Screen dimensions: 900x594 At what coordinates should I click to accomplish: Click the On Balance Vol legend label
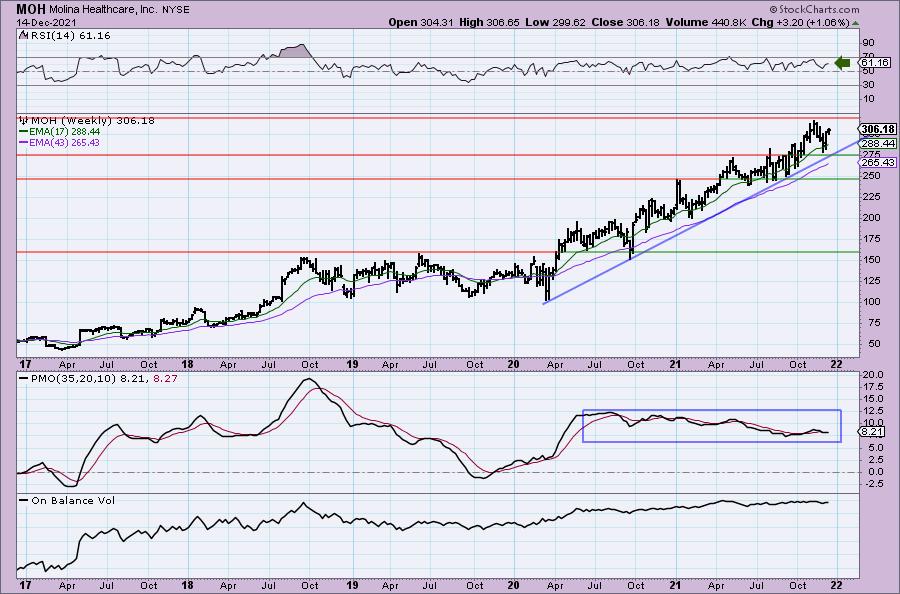click(x=67, y=500)
